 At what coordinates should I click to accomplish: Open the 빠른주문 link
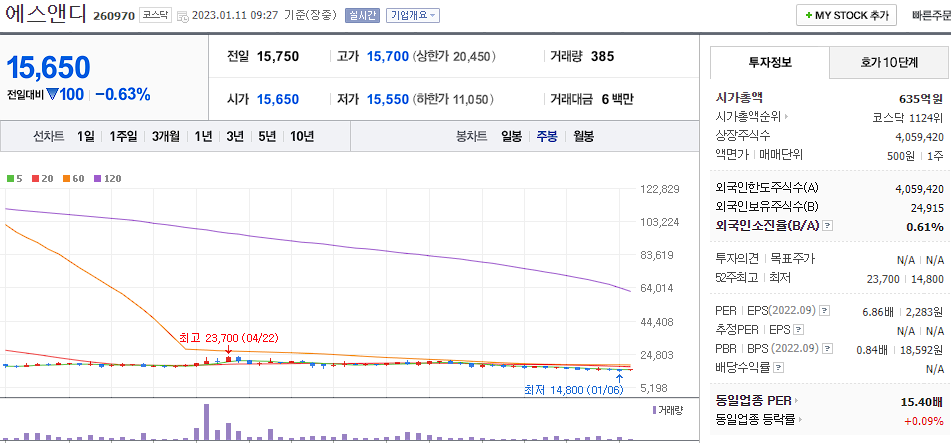[931, 16]
